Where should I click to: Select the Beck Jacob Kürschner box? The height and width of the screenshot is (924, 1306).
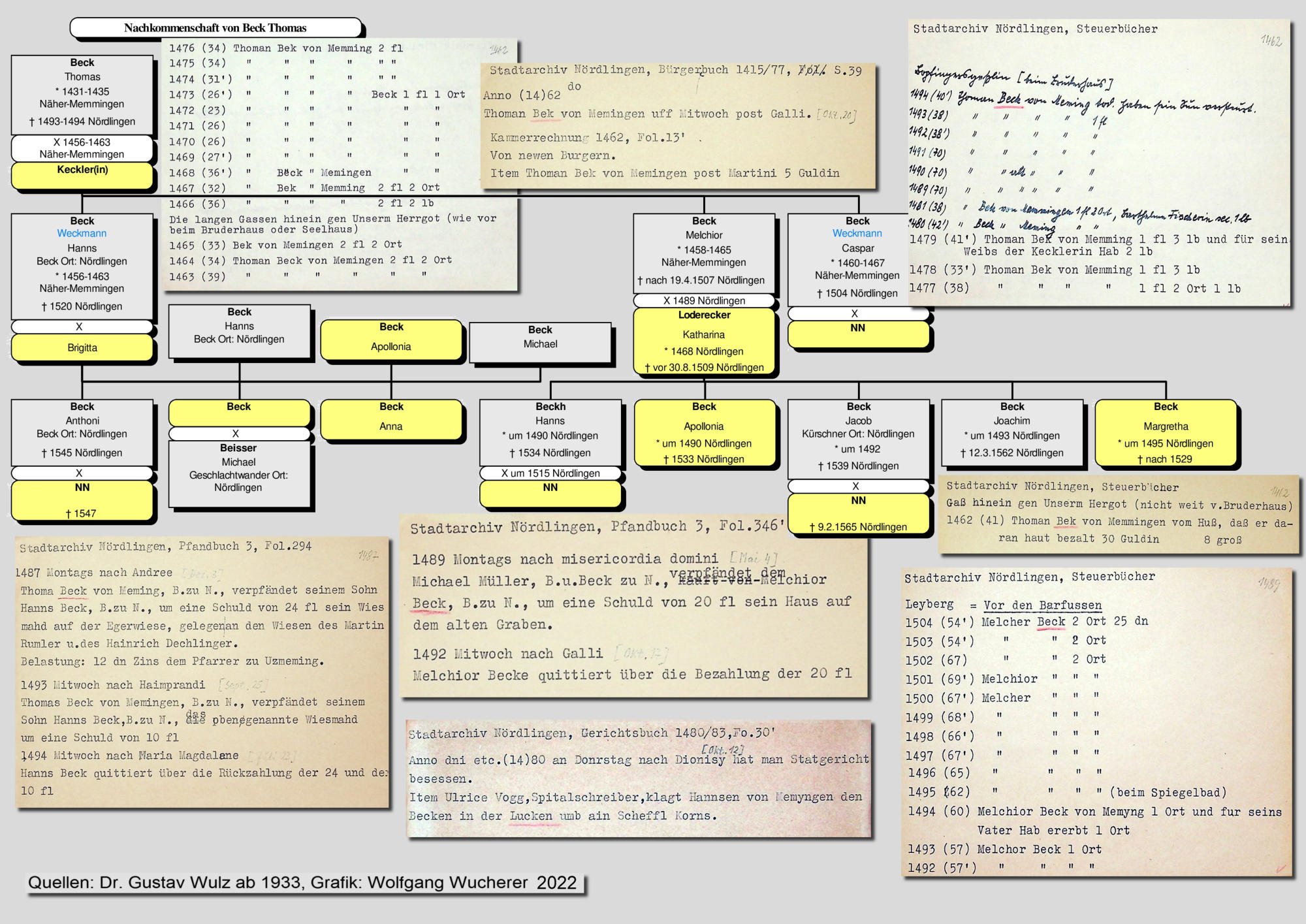(858, 436)
